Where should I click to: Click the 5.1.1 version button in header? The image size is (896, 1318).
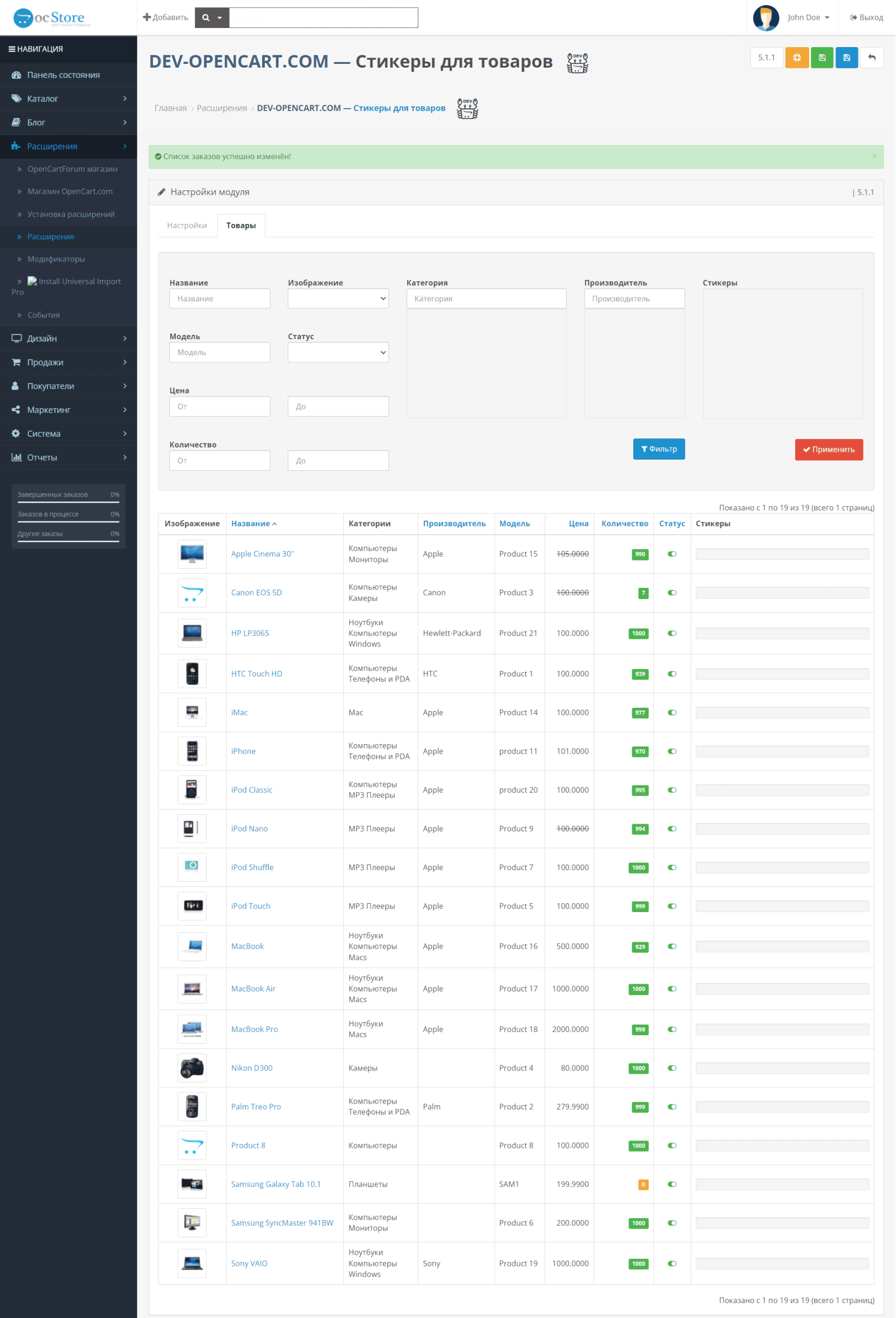[x=766, y=58]
